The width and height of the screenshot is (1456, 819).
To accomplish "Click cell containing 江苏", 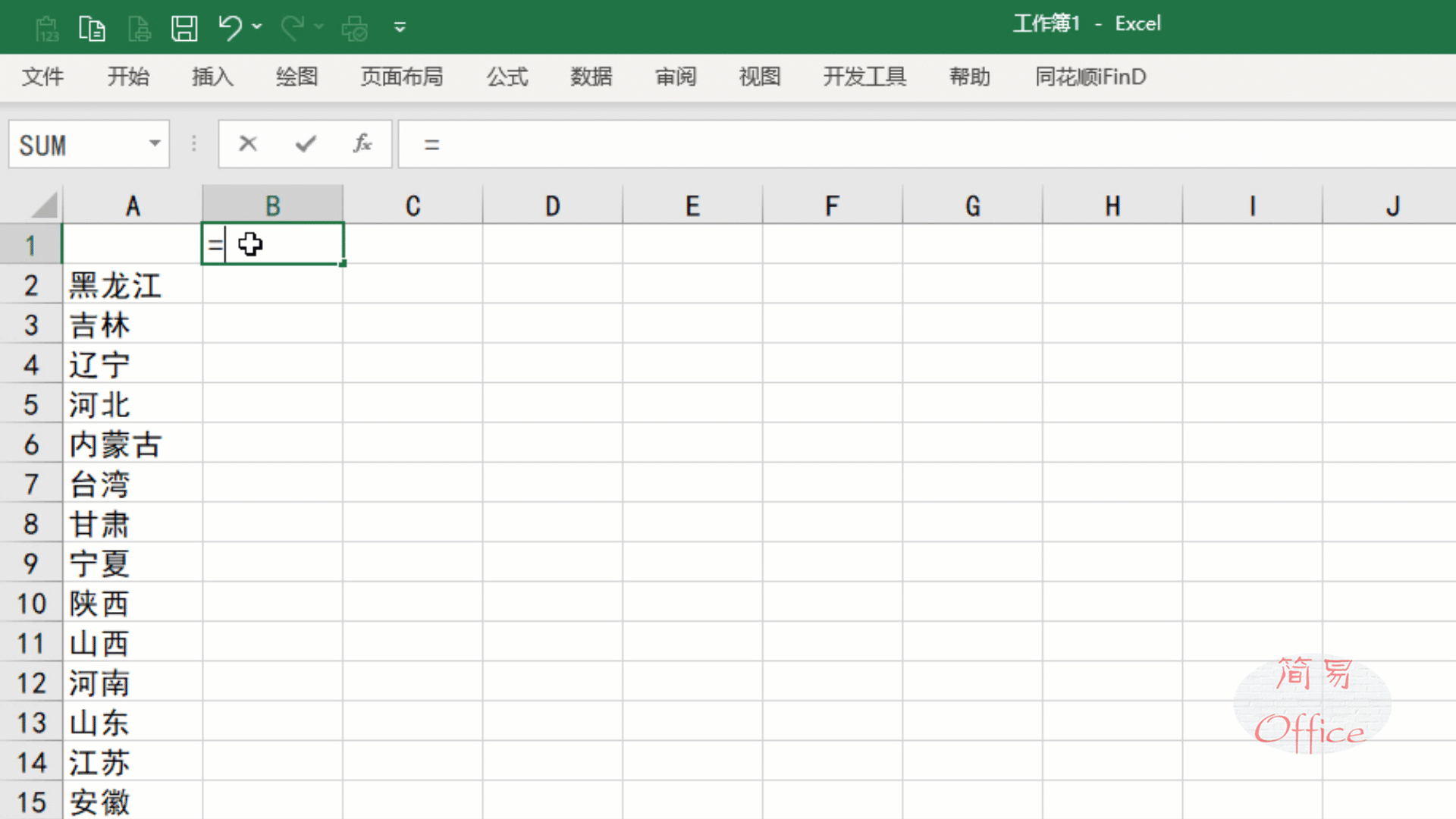I will [x=133, y=761].
